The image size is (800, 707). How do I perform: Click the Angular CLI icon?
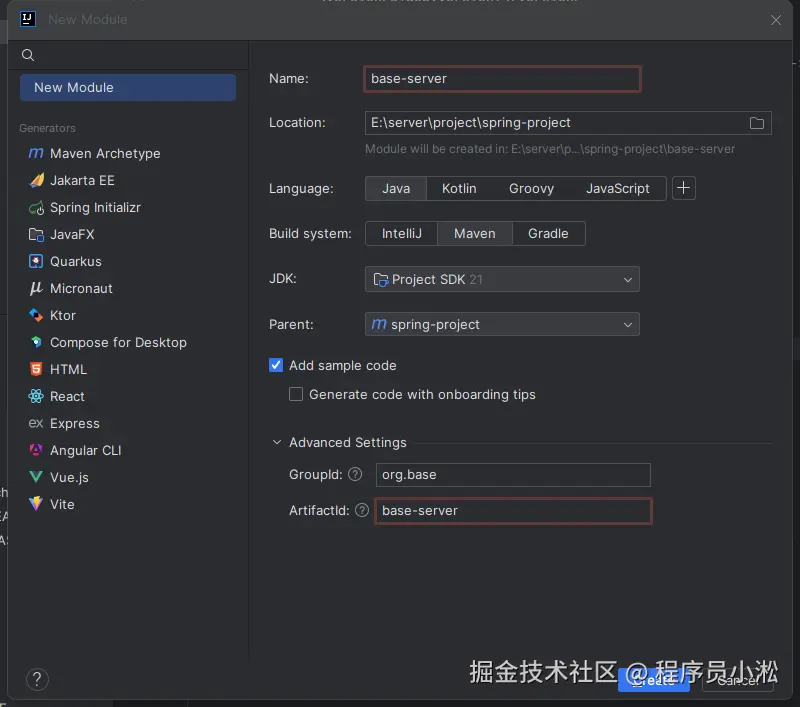click(x=36, y=450)
